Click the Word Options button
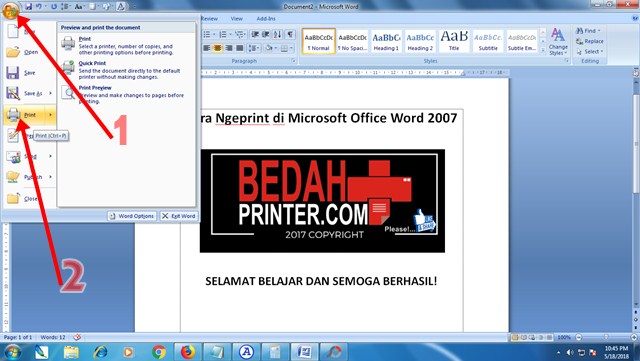Image resolution: width=640 pixels, height=361 pixels. pos(132,216)
